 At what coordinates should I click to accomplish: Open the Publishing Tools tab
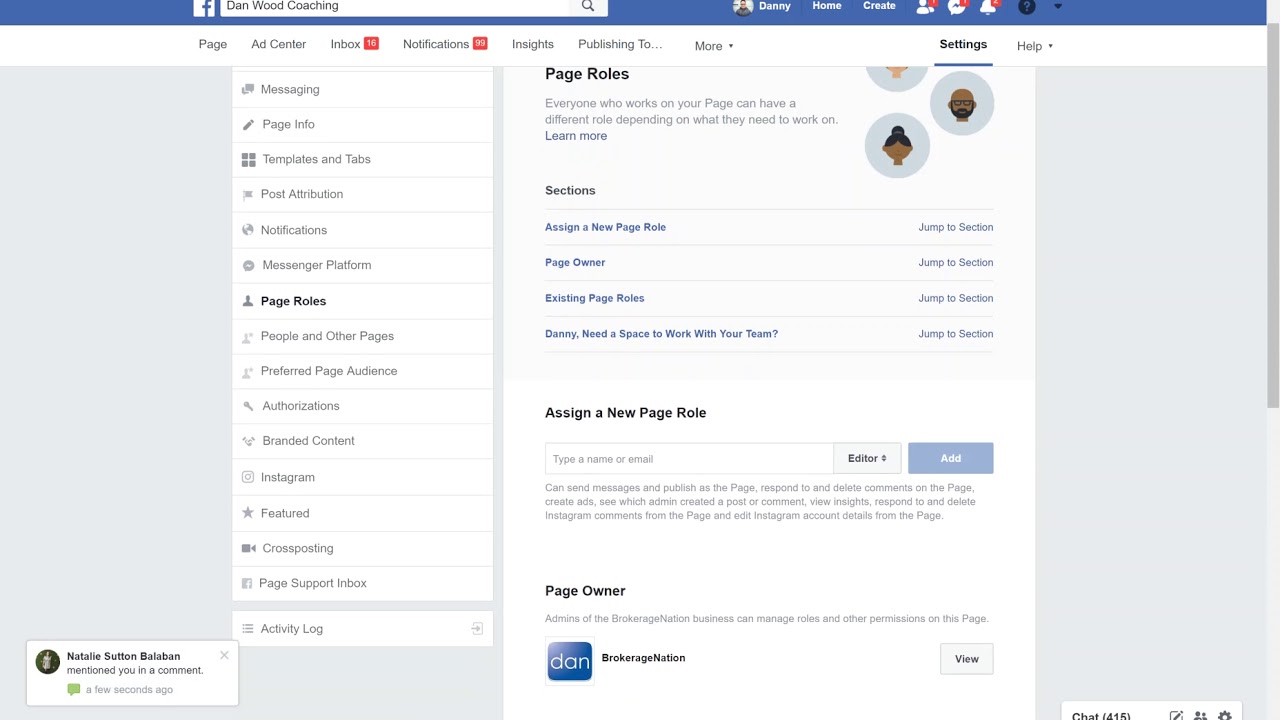[x=620, y=44]
